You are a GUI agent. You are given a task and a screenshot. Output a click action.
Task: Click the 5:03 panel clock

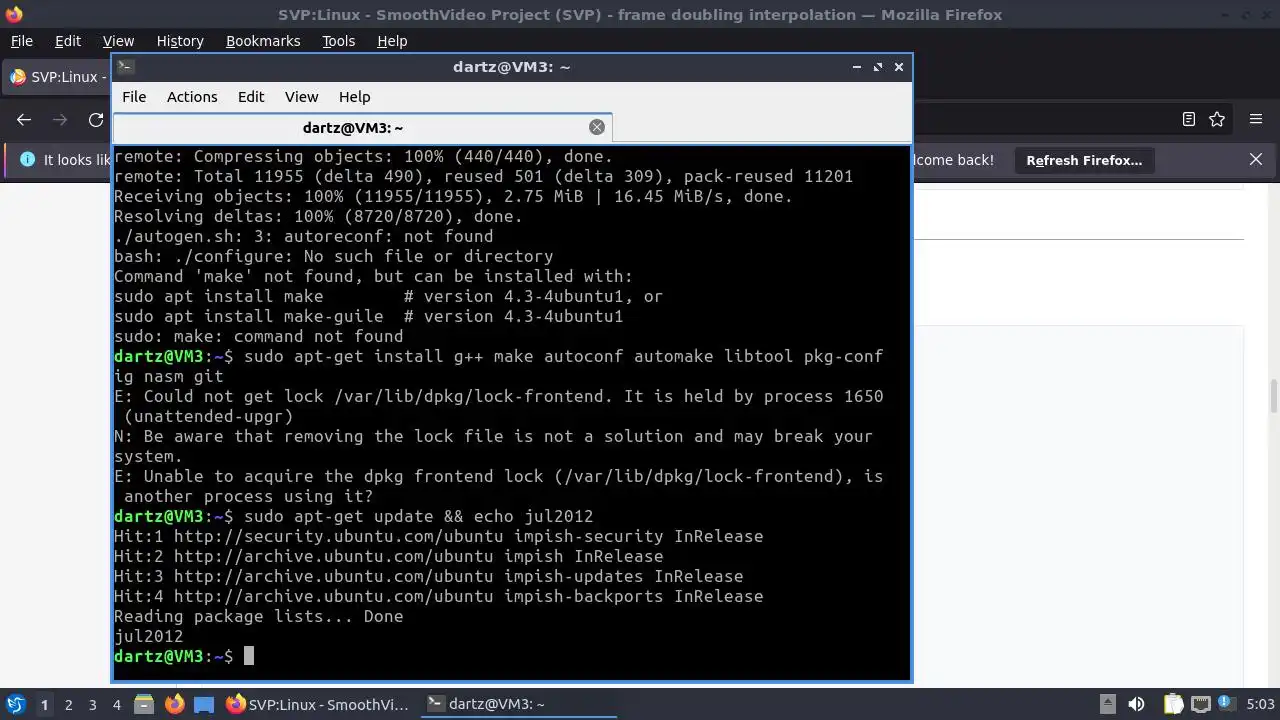point(1260,704)
